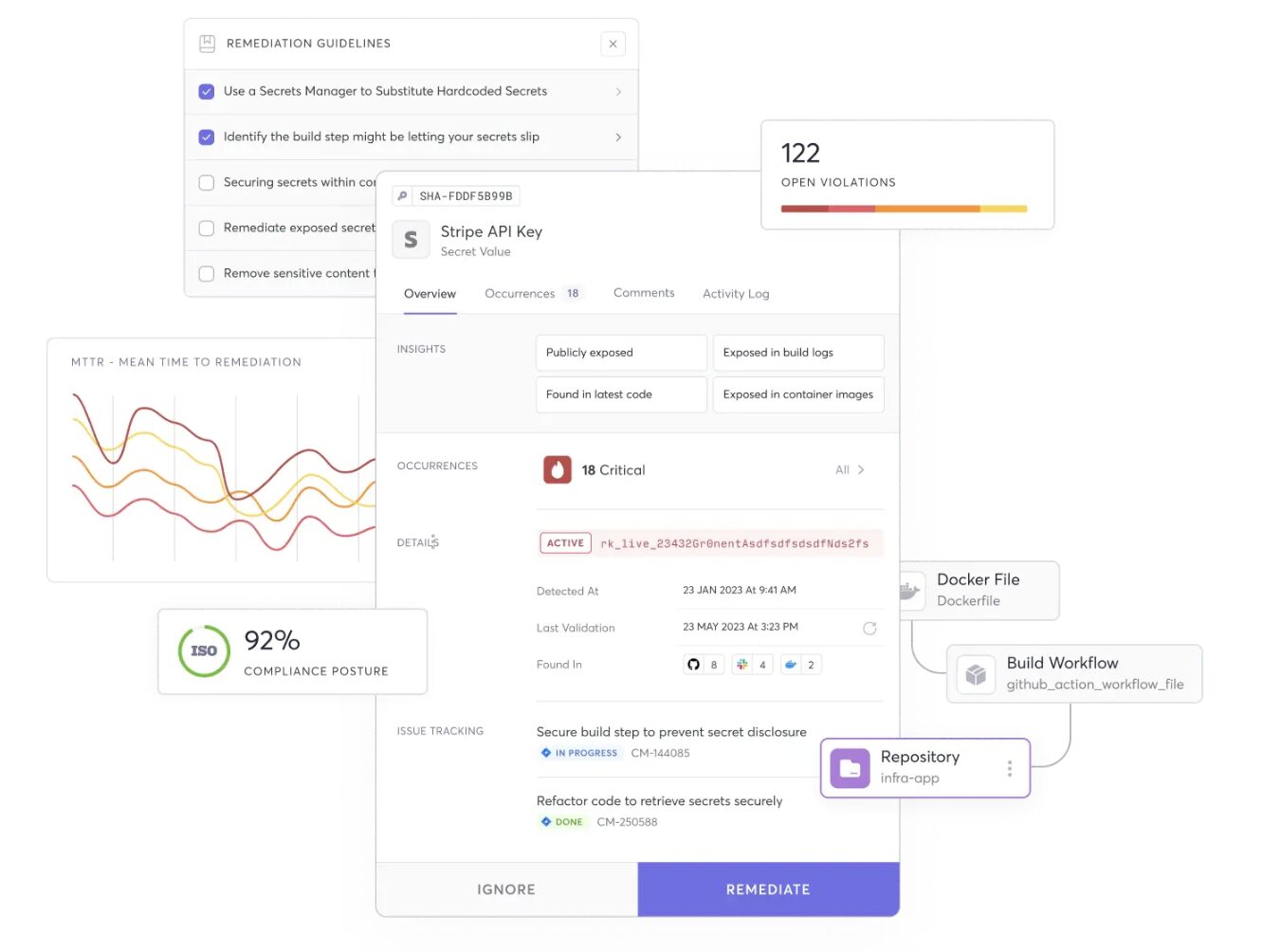This screenshot has width=1263, height=952.
Task: Close the Remediation Guidelines panel
Action: [x=613, y=44]
